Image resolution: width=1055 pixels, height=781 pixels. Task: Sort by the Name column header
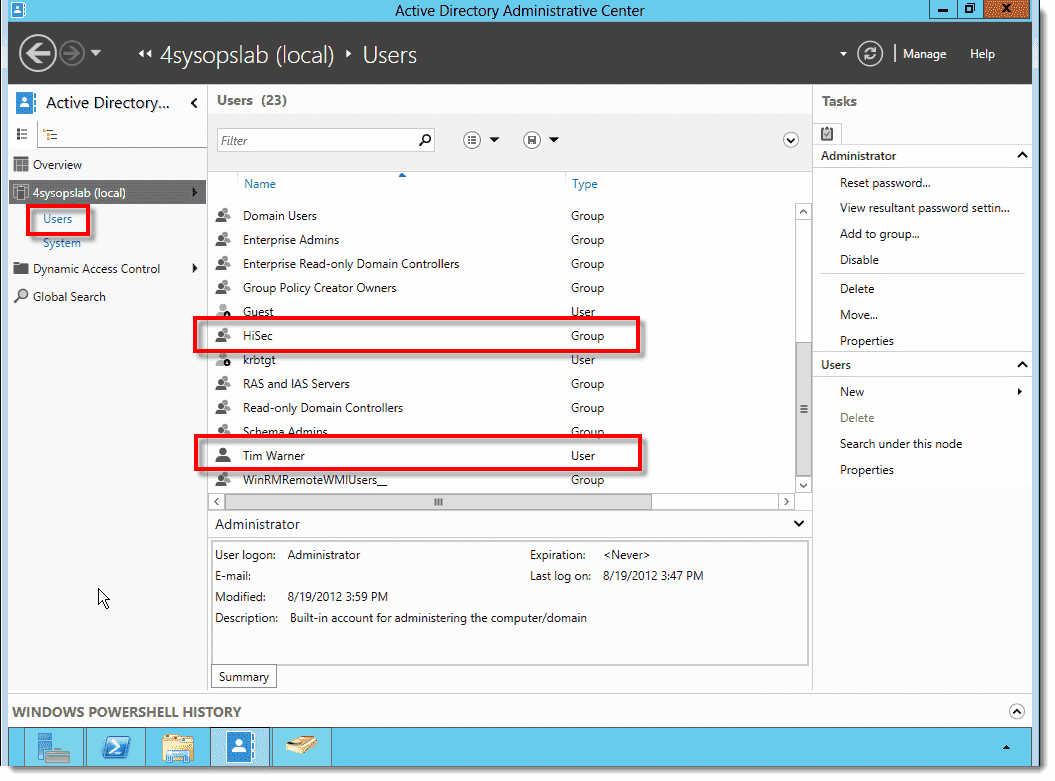pyautogui.click(x=260, y=184)
